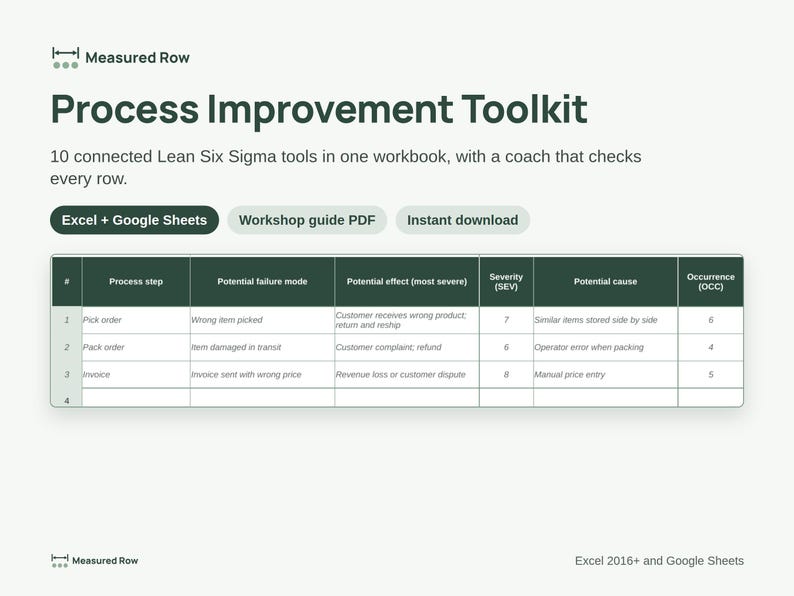The width and height of the screenshot is (794, 596).
Task: Click the empty Process step cell in row 4
Action: pos(136,398)
